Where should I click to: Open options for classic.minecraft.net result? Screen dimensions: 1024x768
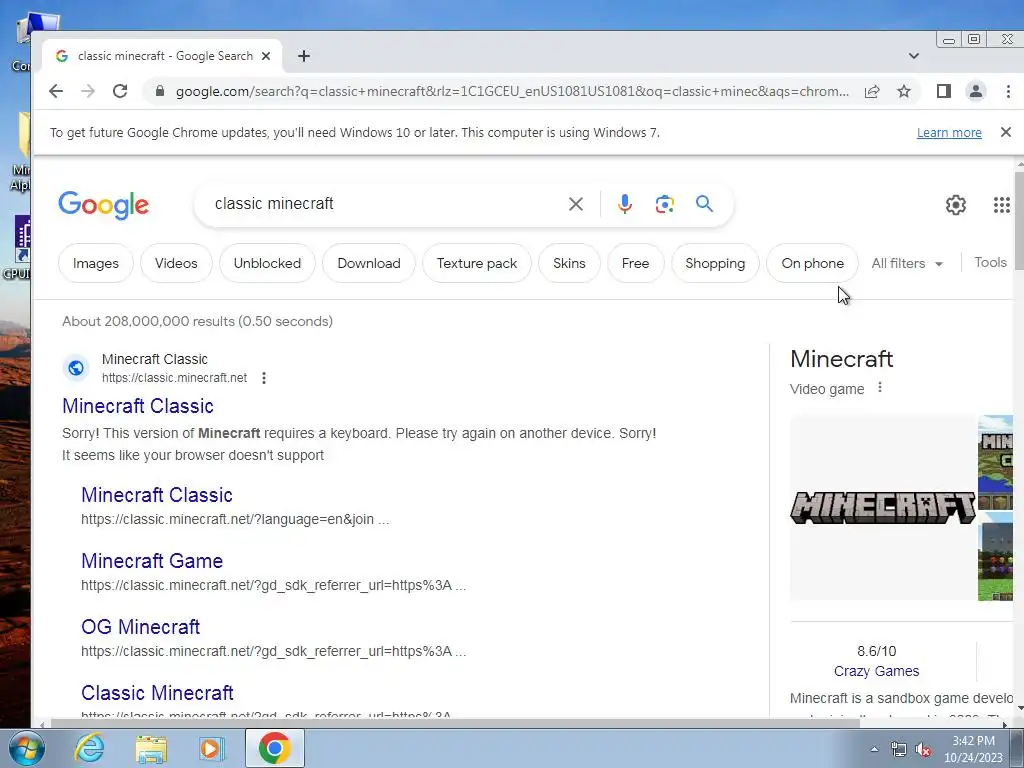(x=264, y=378)
